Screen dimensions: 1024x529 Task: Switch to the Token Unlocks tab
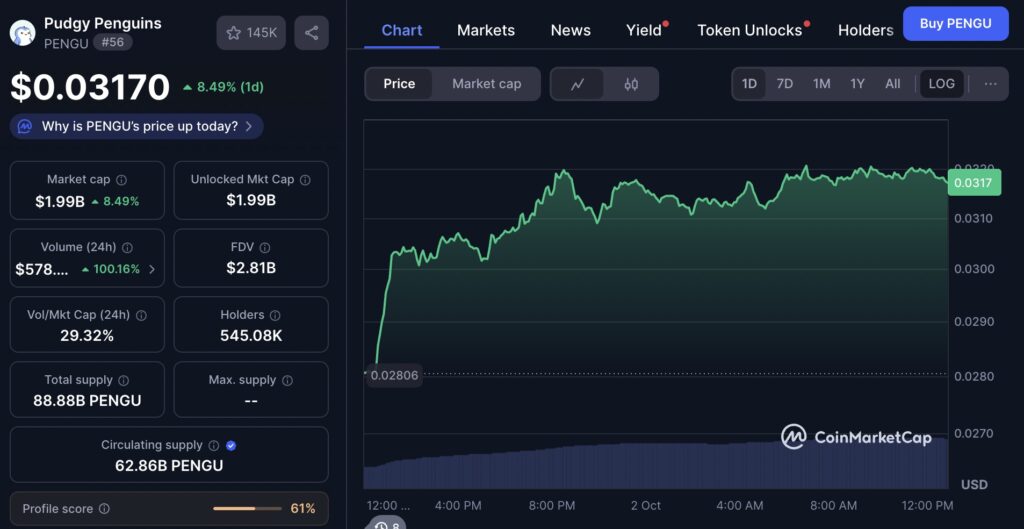click(750, 30)
